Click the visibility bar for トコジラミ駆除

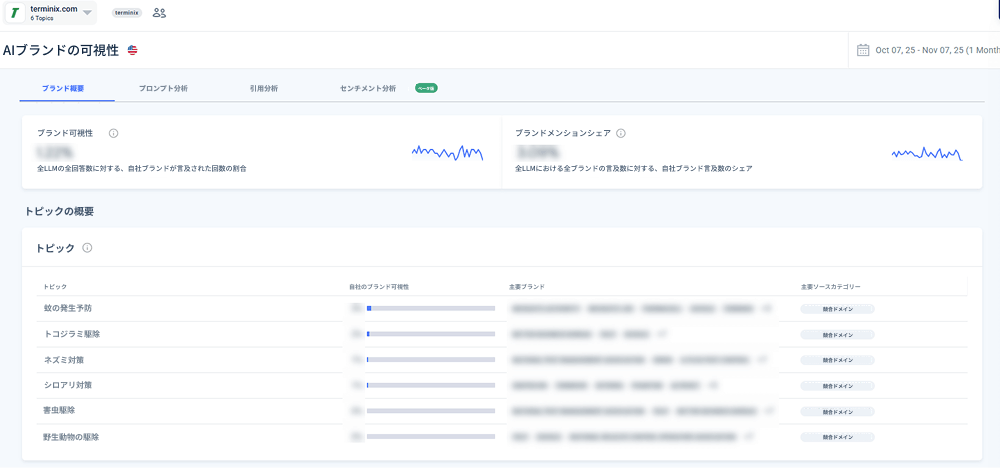[x=431, y=334]
